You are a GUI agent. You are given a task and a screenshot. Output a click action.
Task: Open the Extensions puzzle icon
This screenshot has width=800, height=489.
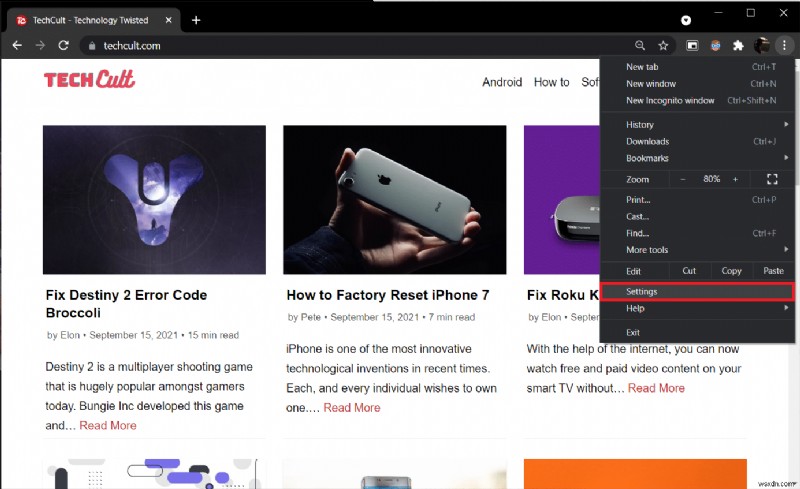click(x=738, y=45)
